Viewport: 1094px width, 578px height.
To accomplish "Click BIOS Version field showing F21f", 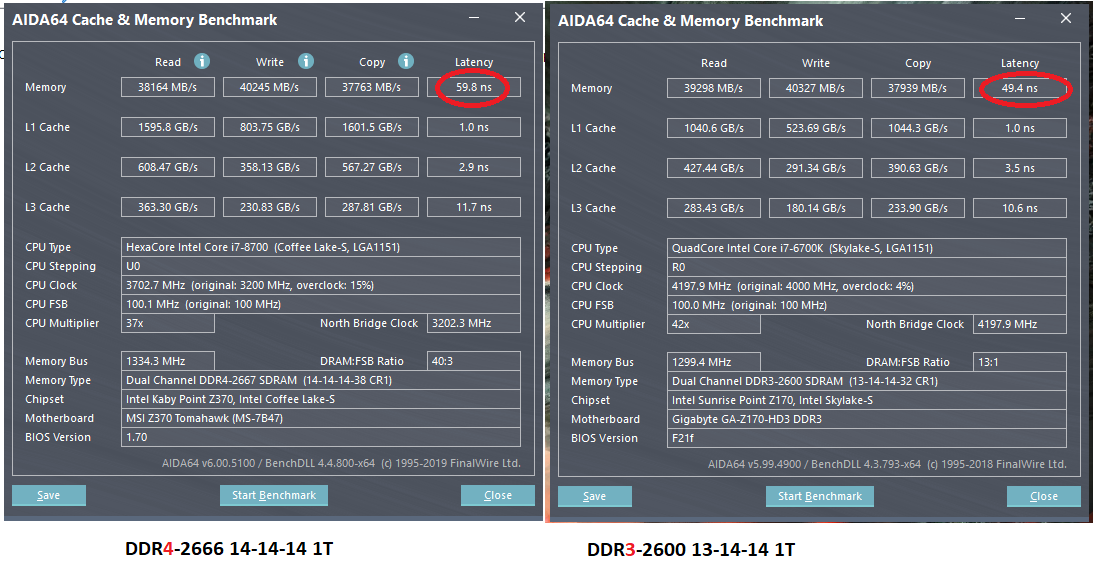I will 867,438.
